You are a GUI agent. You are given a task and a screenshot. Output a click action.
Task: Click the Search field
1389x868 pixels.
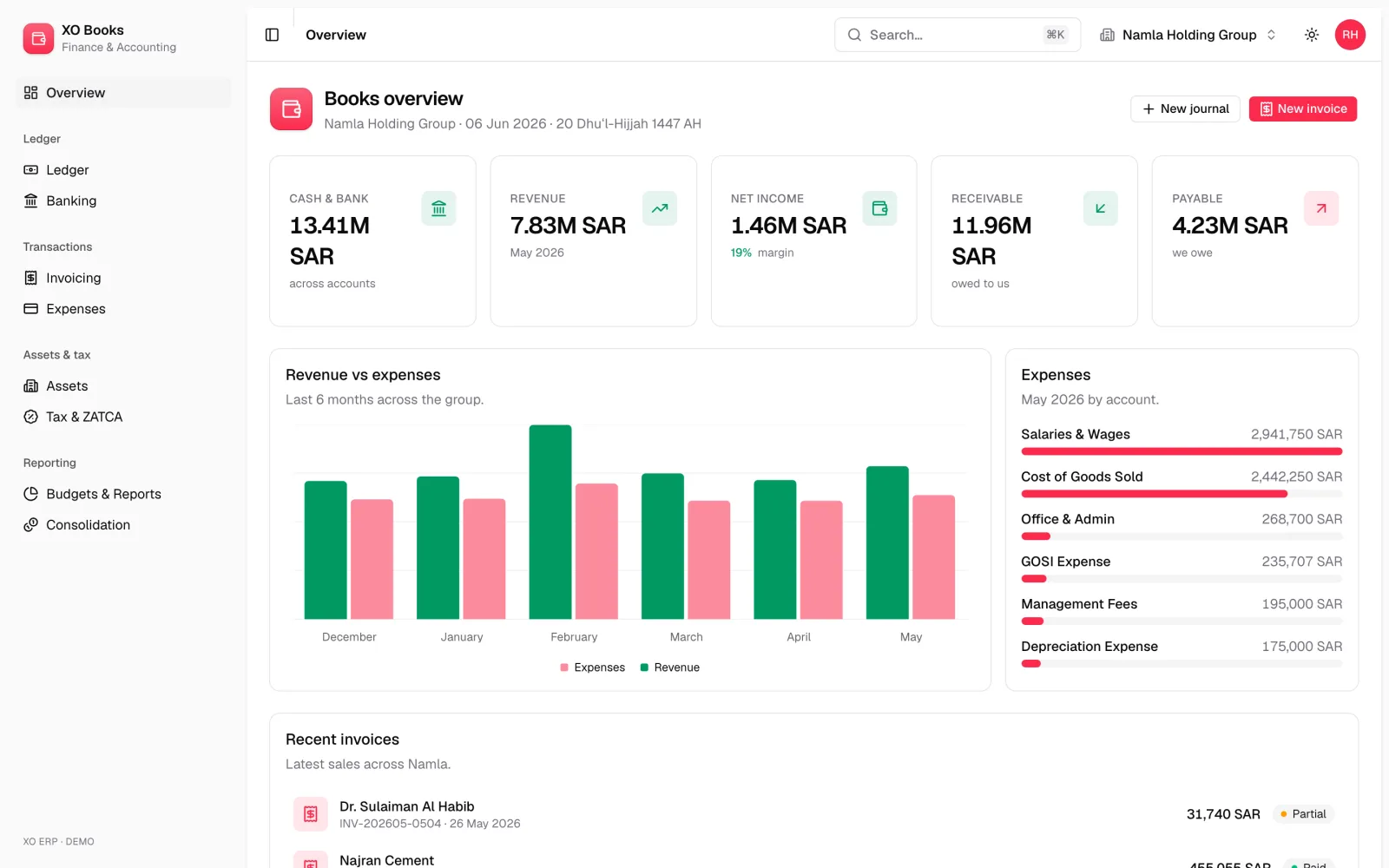pyautogui.click(x=958, y=35)
